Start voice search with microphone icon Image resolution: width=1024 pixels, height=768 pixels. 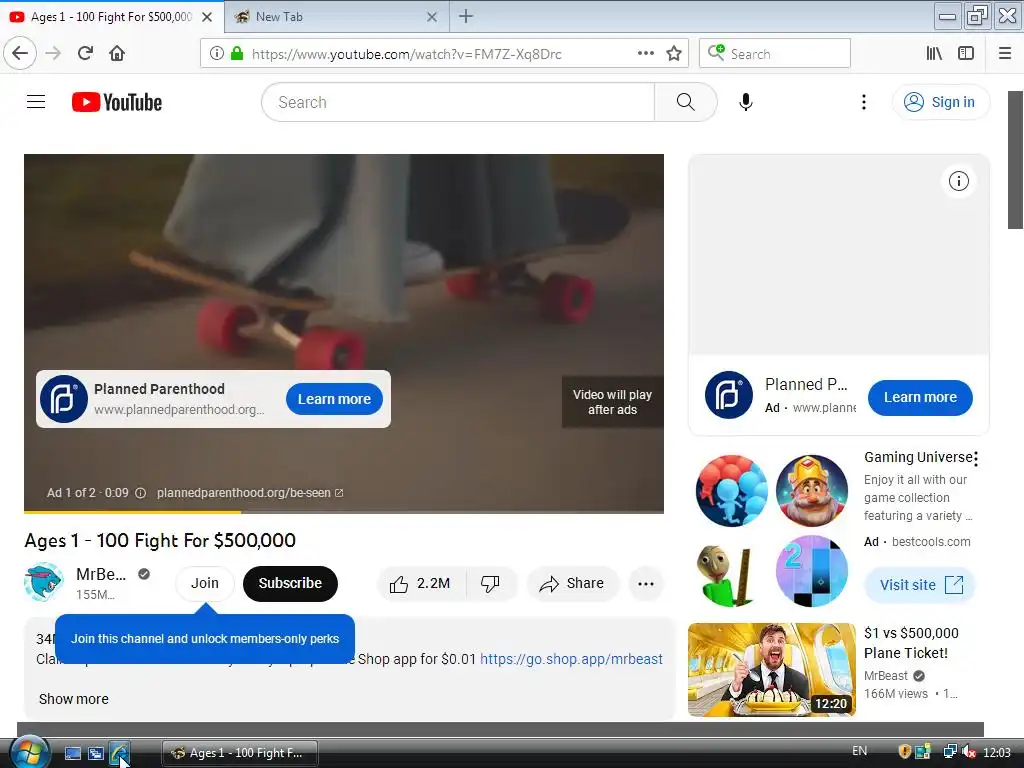click(x=746, y=102)
